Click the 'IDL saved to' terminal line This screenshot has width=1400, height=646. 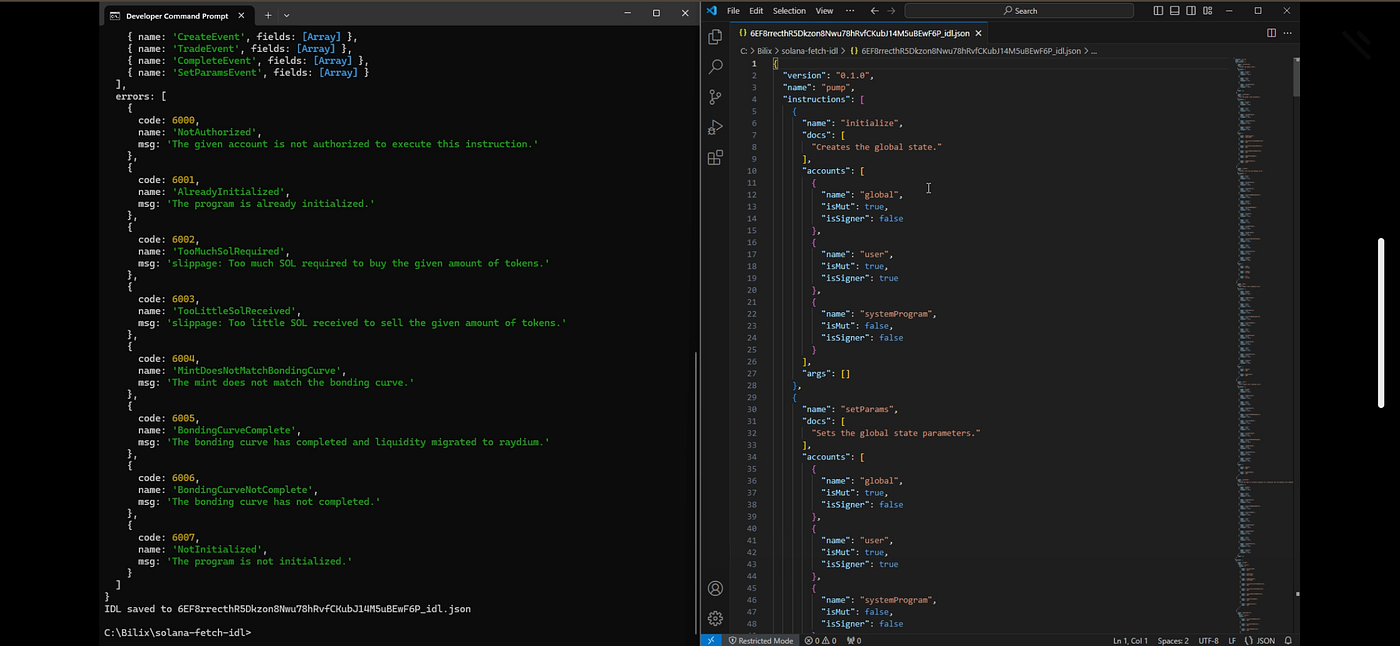pos(287,608)
